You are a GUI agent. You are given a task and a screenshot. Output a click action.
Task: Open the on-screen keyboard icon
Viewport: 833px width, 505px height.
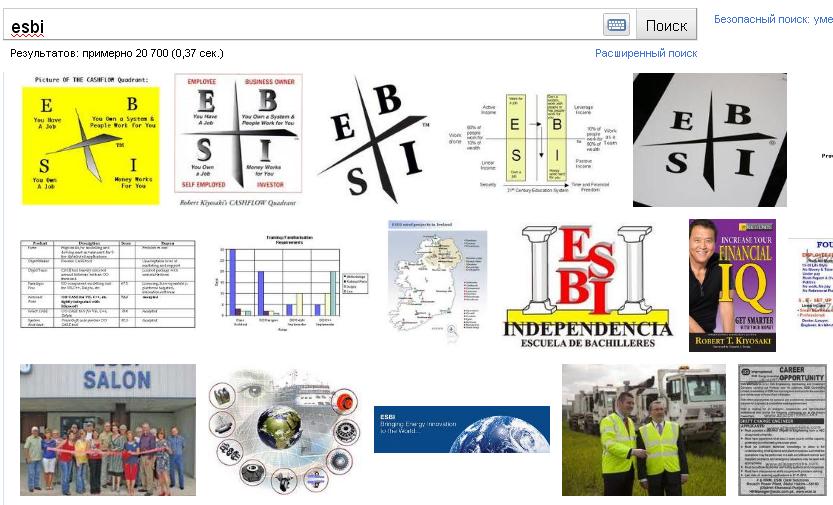click(616, 24)
